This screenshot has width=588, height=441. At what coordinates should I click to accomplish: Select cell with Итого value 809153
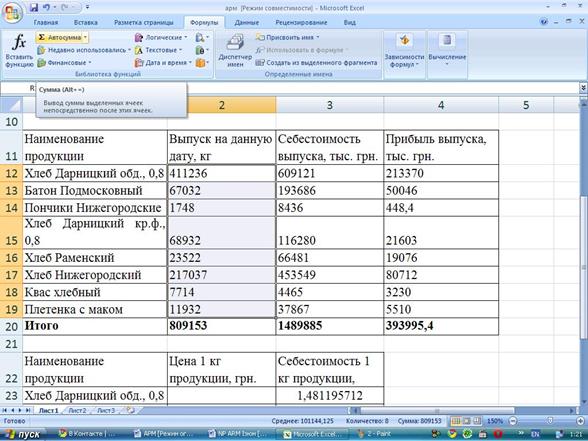pyautogui.click(x=221, y=326)
